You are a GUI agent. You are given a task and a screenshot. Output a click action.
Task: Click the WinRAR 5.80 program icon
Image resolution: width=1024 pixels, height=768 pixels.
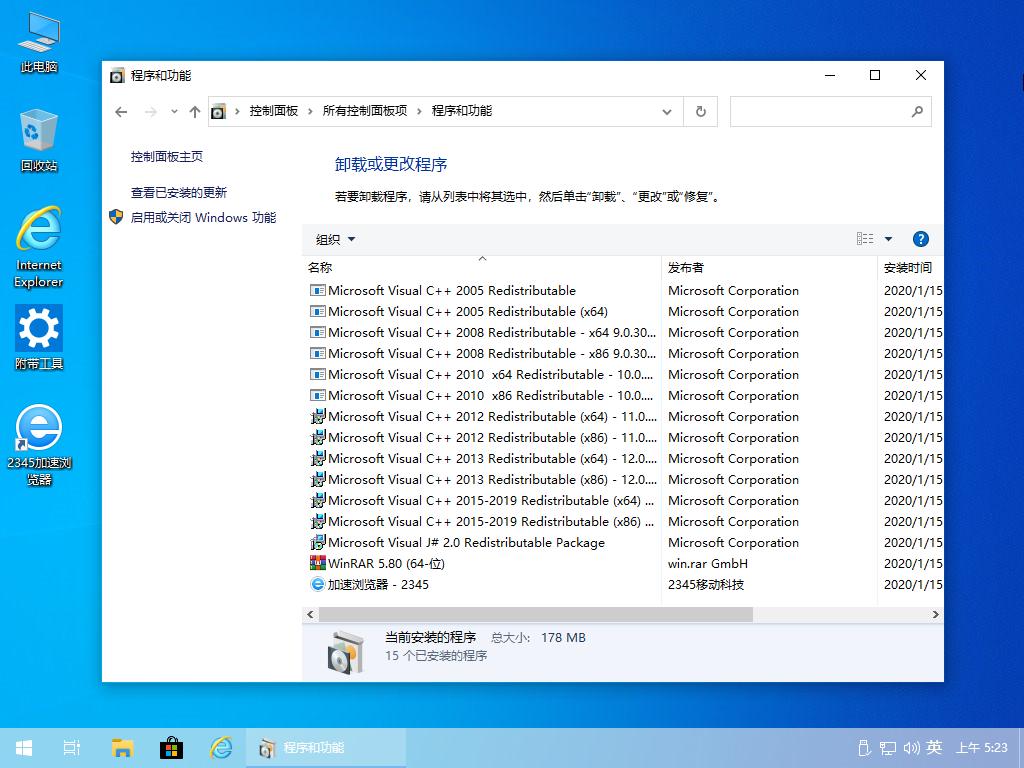coord(317,563)
